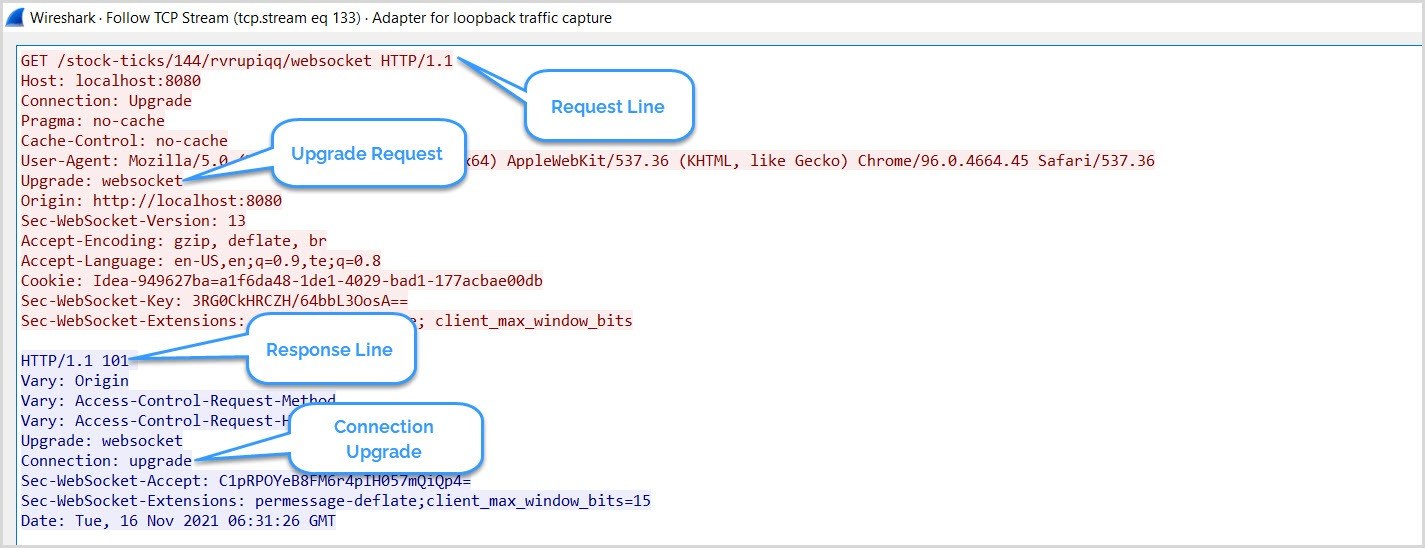Click the HTTP/1.1 101 response line
Viewport: 1425px width, 548px height.
(x=74, y=360)
